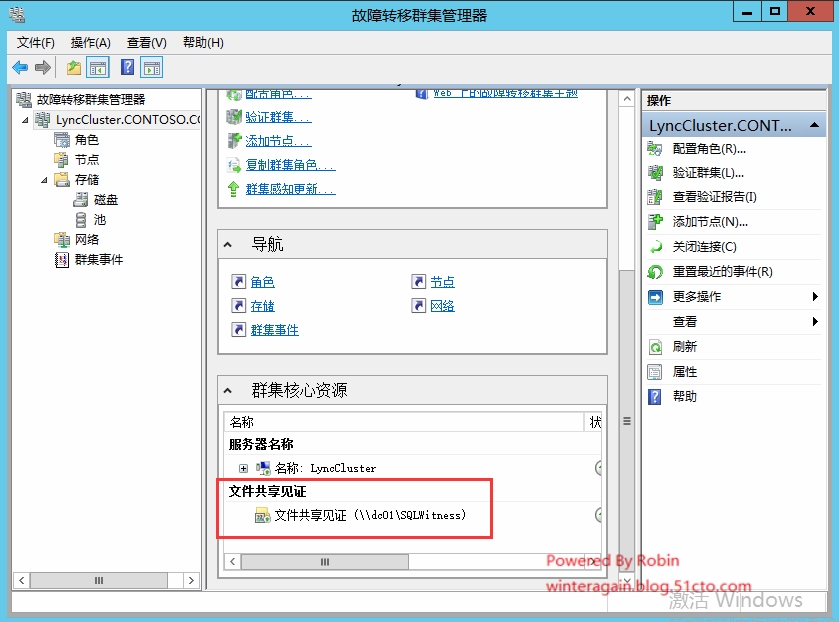This screenshot has width=839, height=622.
Task: Click the 属性 action icon
Action: tap(655, 371)
